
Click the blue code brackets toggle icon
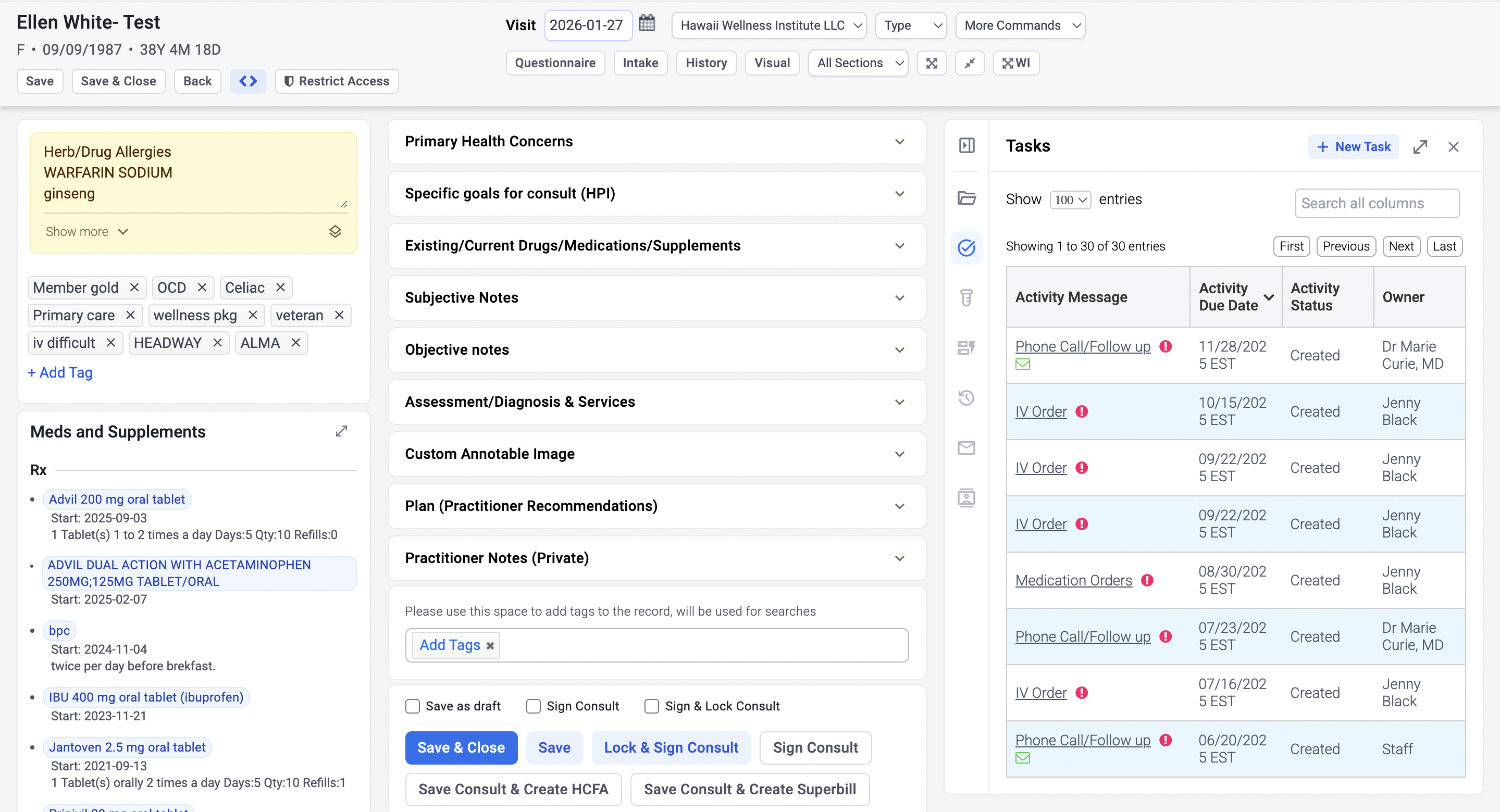click(248, 81)
